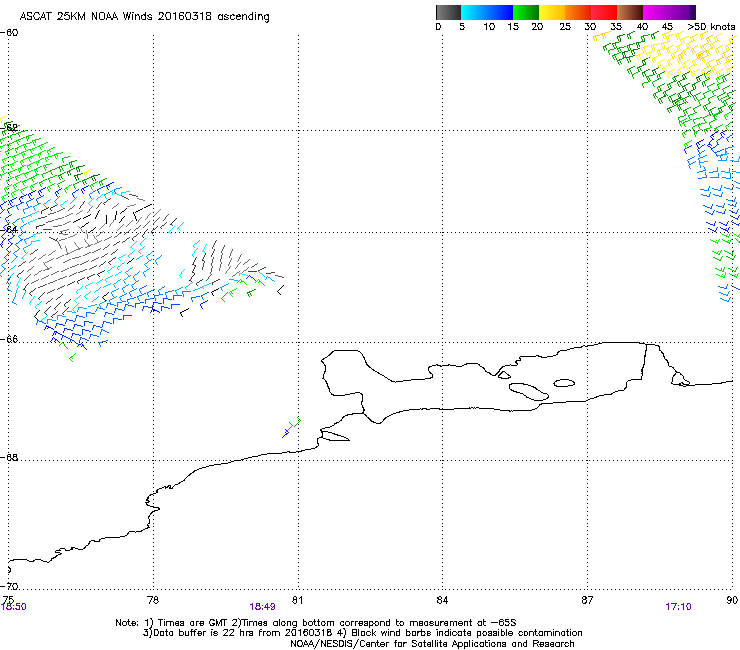Click the magenta-purple 40-50 knots legend swatch

[x=669, y=12]
